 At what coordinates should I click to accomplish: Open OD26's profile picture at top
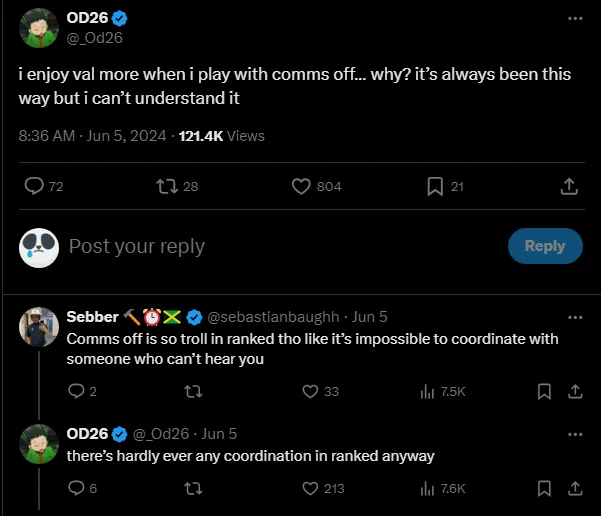coord(39,28)
